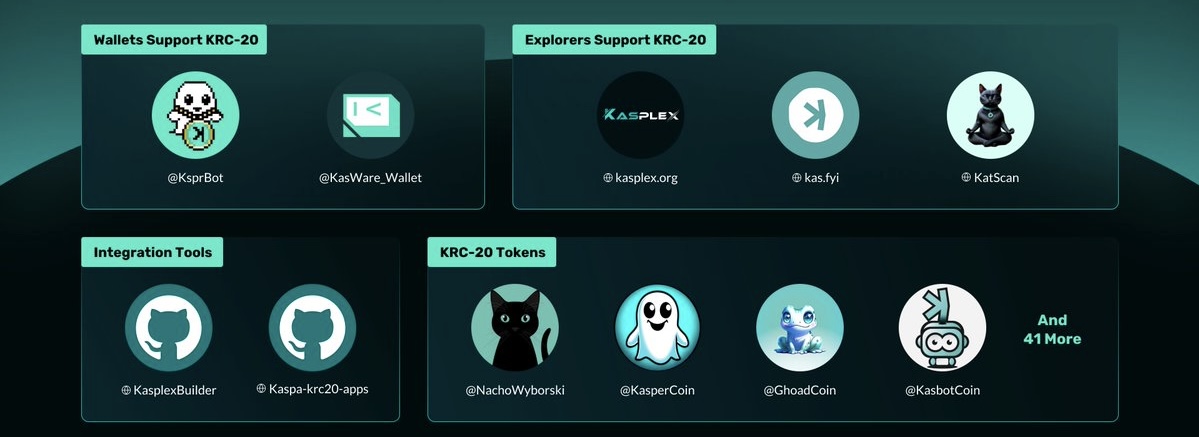The image size is (1199, 437).
Task: Select the "KRC-20 Tokens" header tag
Action: tap(492, 252)
